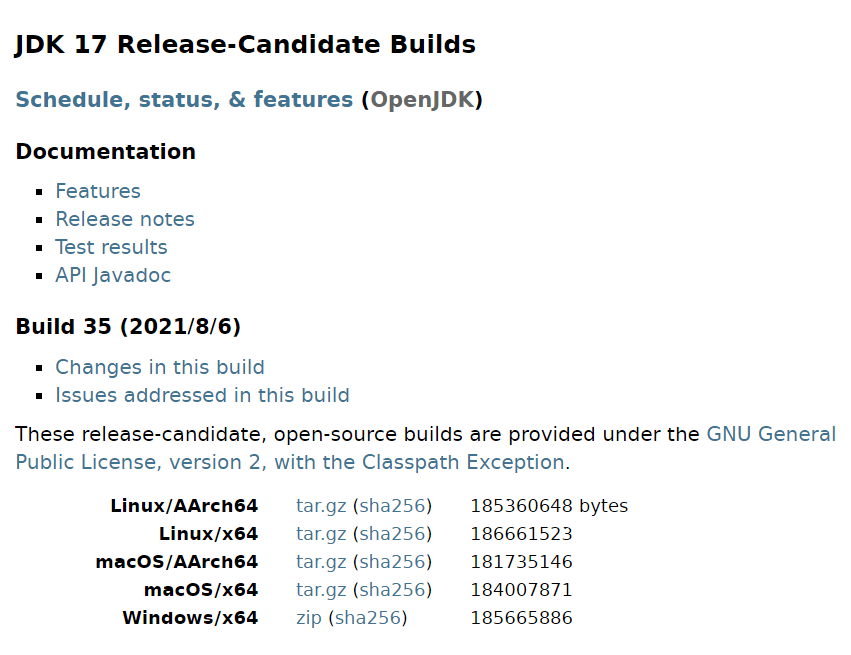The image size is (851, 655).
Task: Open sha256 checksum for Linux/x64
Action: pyautogui.click(x=392, y=534)
